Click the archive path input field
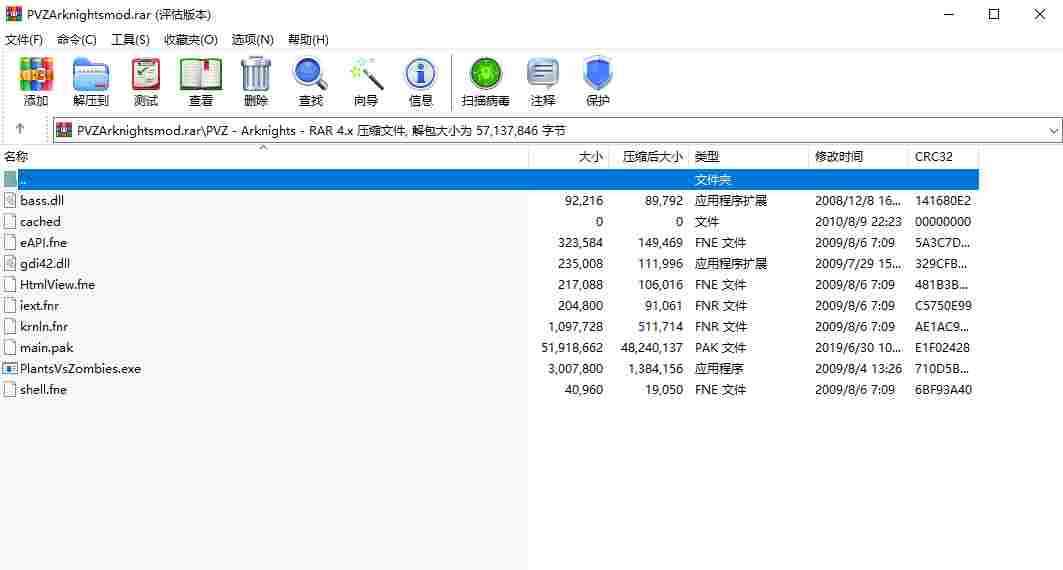1063x570 pixels. [x=557, y=130]
